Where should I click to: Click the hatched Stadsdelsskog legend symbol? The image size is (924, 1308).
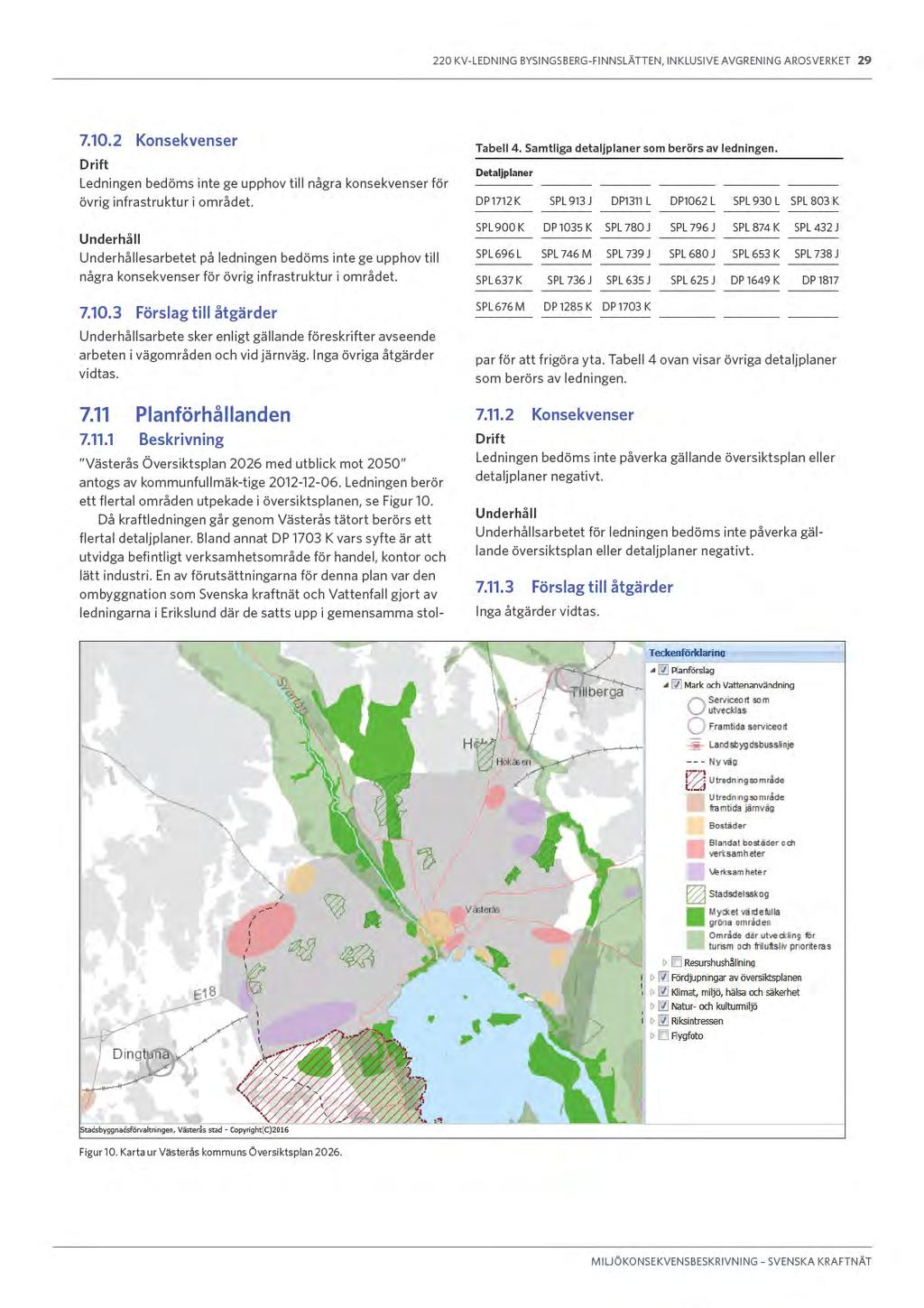(x=696, y=895)
